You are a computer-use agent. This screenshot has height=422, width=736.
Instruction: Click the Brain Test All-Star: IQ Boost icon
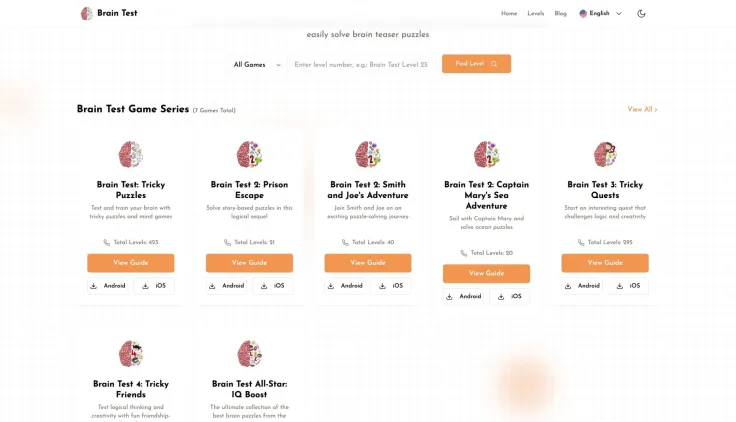click(249, 353)
